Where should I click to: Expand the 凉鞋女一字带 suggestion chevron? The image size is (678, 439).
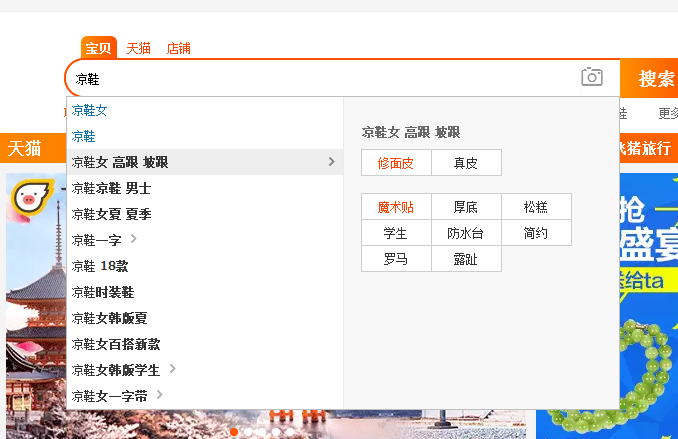[x=160, y=394]
